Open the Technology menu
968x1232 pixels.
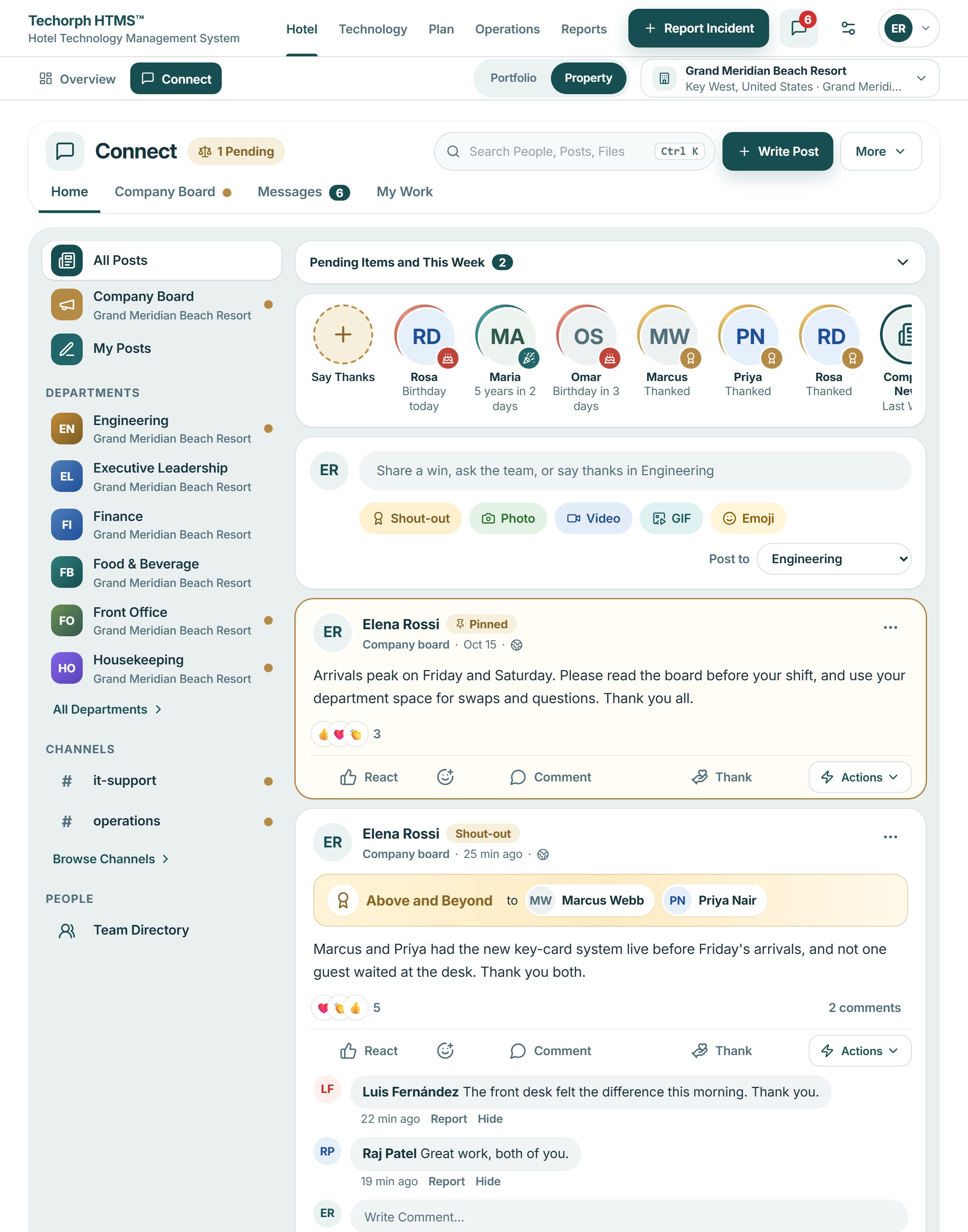pyautogui.click(x=373, y=29)
